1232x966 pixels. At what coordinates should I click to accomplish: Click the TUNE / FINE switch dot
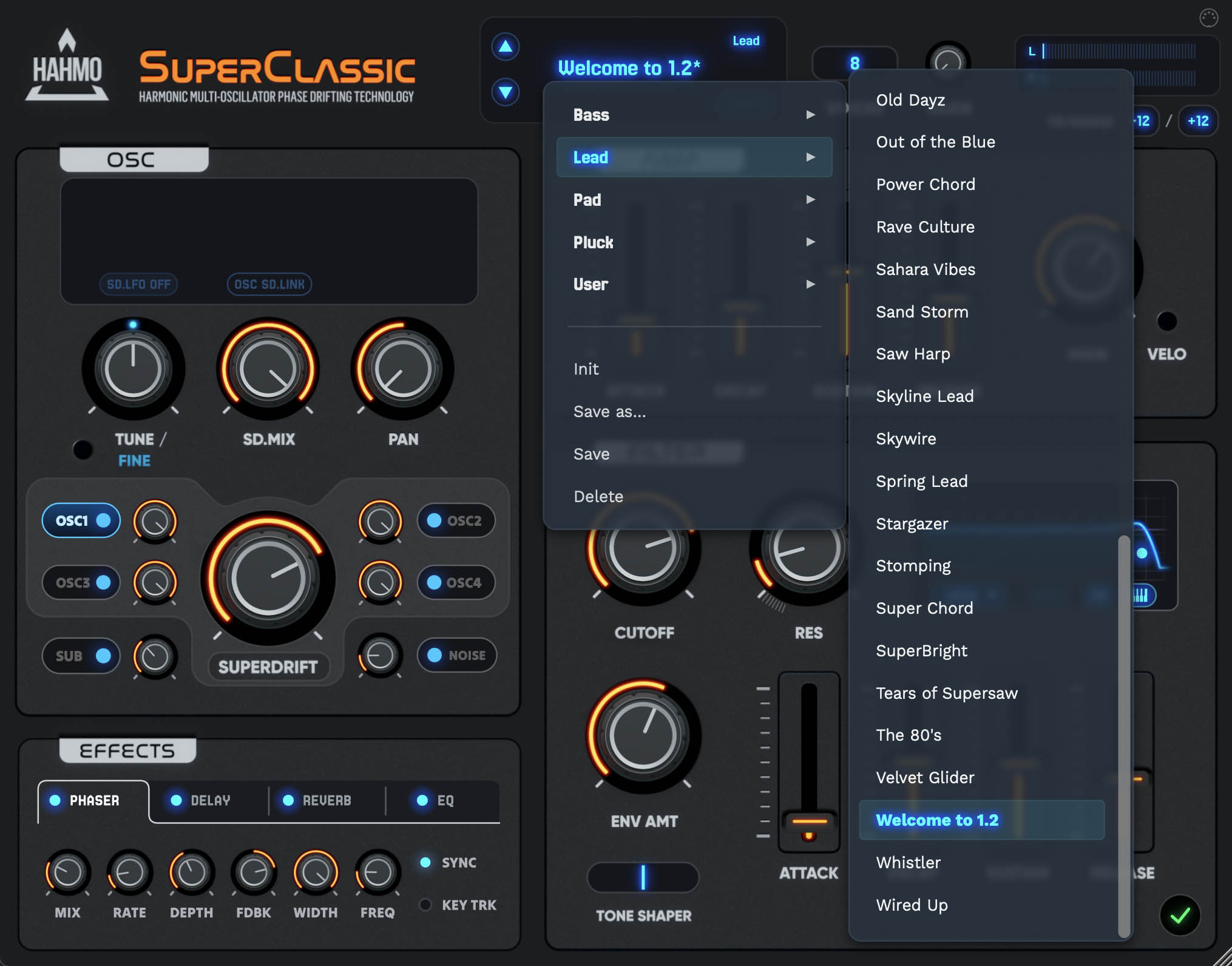point(83,450)
